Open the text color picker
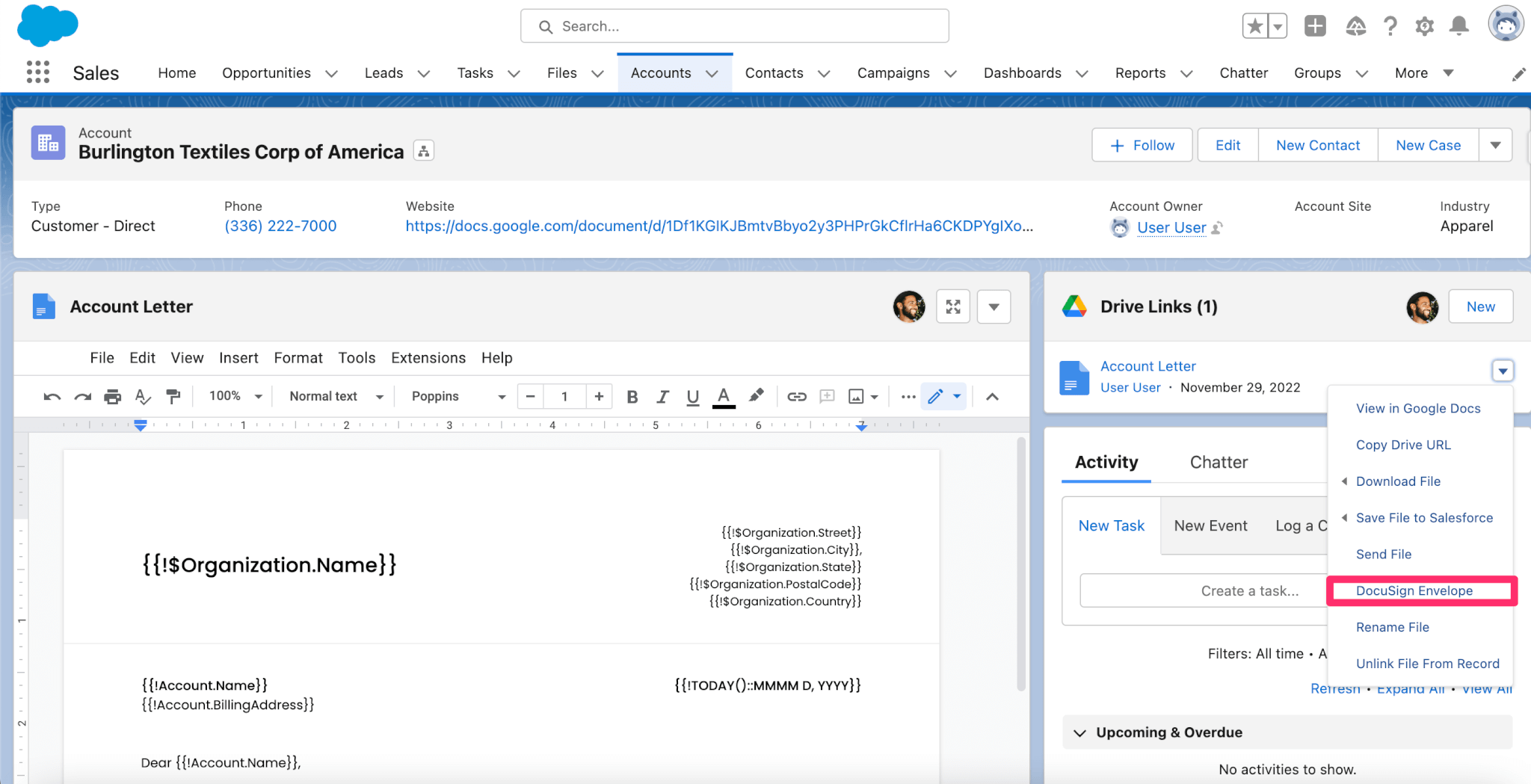 724,397
